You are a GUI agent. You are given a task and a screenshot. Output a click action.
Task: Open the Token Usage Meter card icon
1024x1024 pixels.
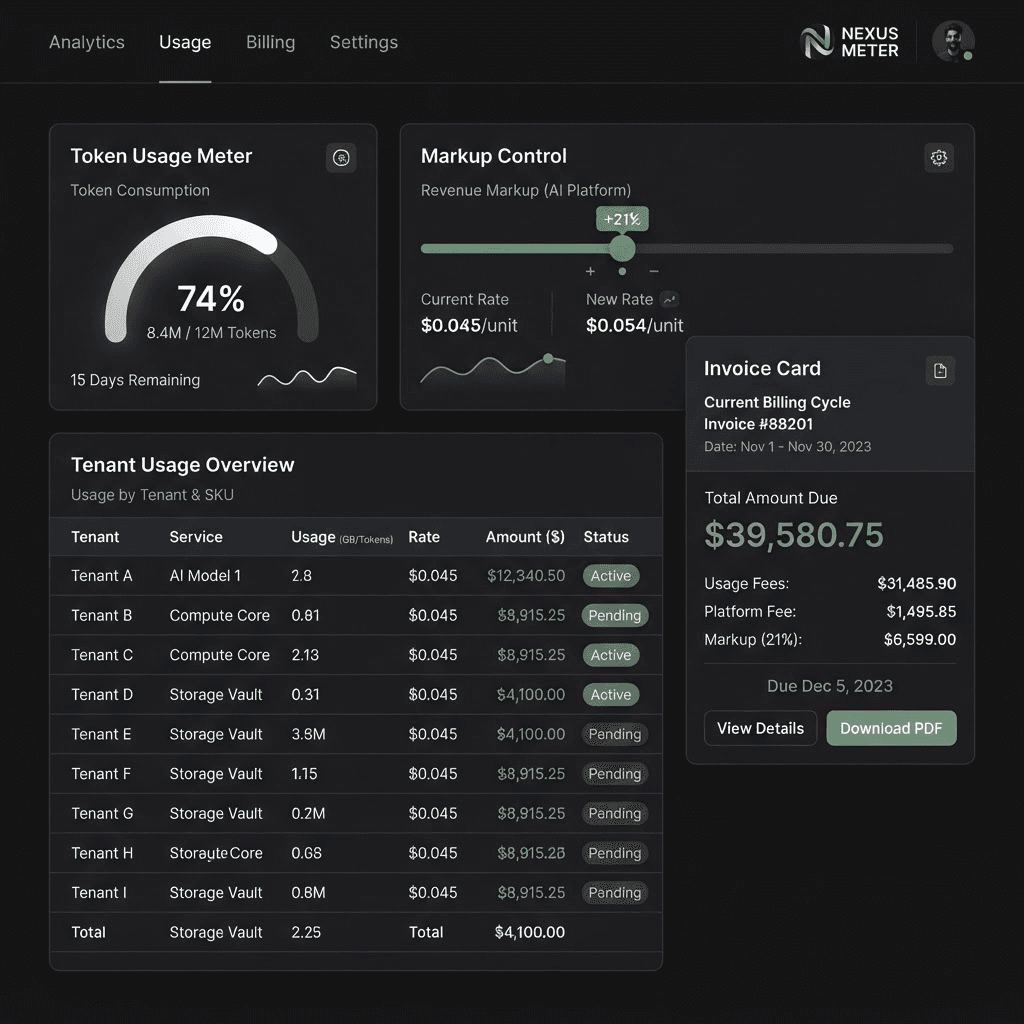tap(341, 157)
